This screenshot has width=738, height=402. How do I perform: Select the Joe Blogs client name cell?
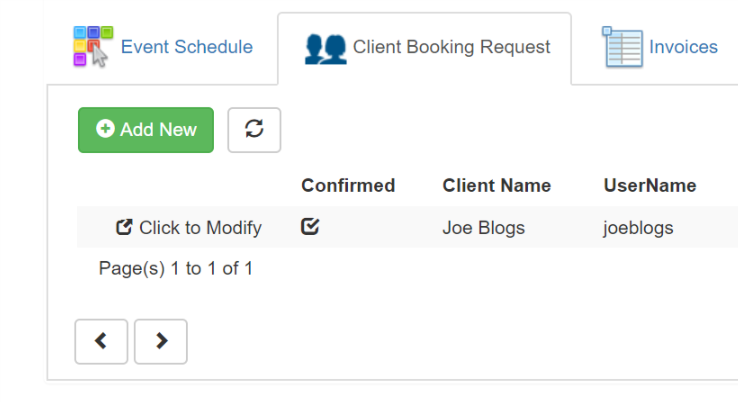coord(483,228)
